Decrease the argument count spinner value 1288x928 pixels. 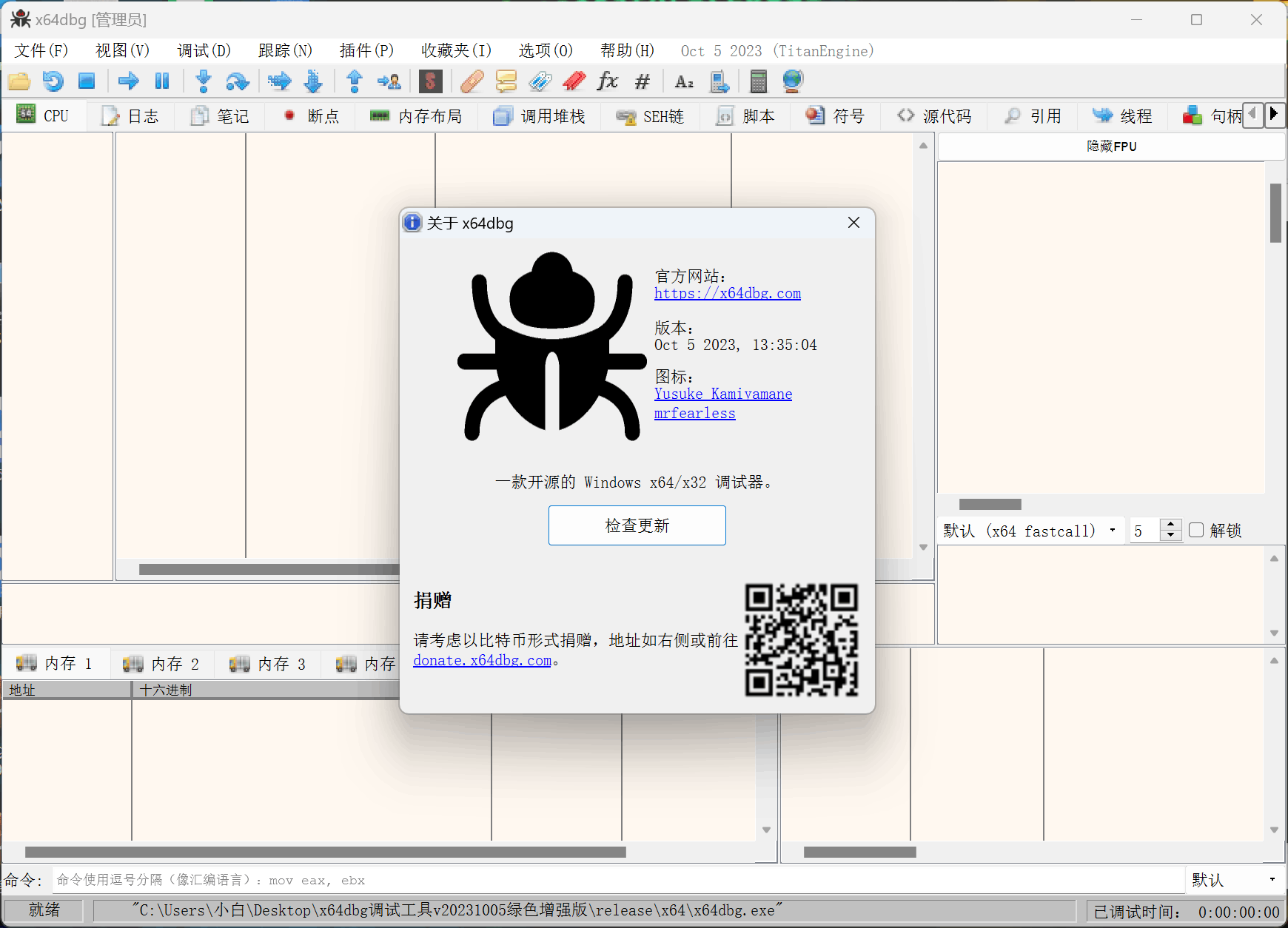pyautogui.click(x=1170, y=536)
